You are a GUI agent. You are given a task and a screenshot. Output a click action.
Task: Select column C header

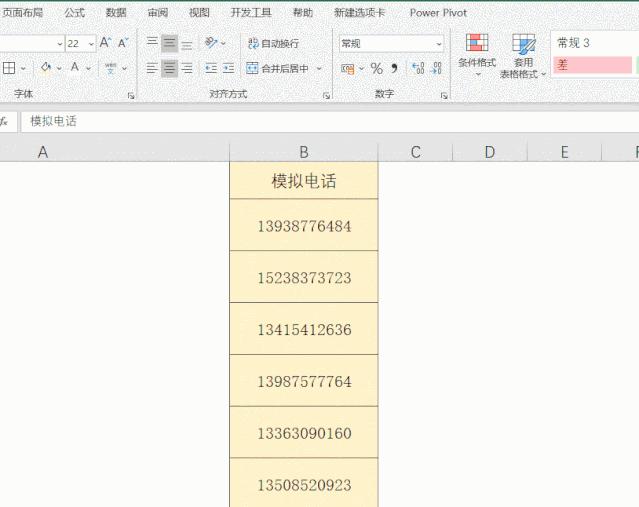tap(416, 152)
